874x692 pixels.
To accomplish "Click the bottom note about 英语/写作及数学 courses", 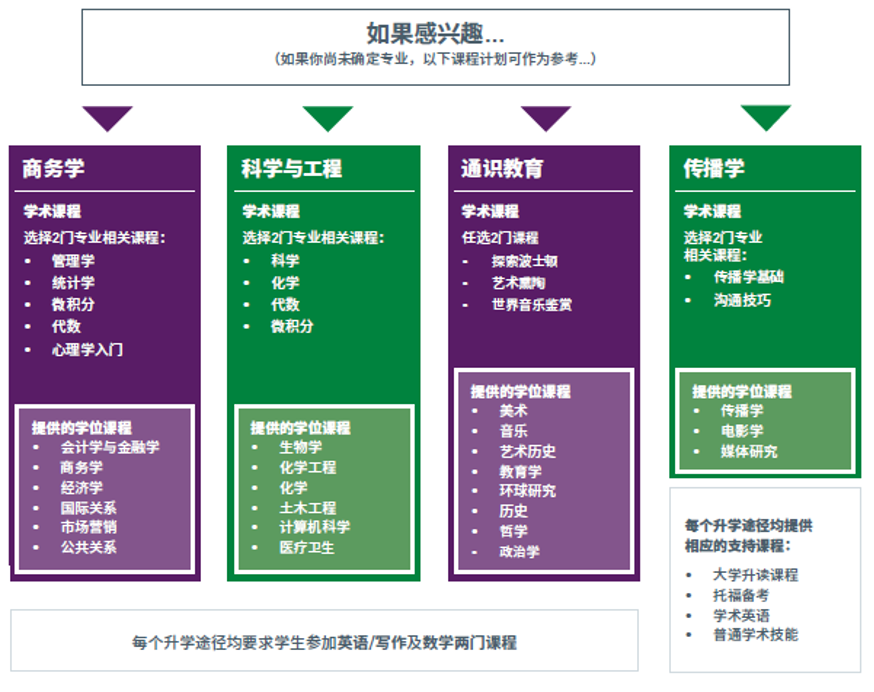I will [x=324, y=641].
